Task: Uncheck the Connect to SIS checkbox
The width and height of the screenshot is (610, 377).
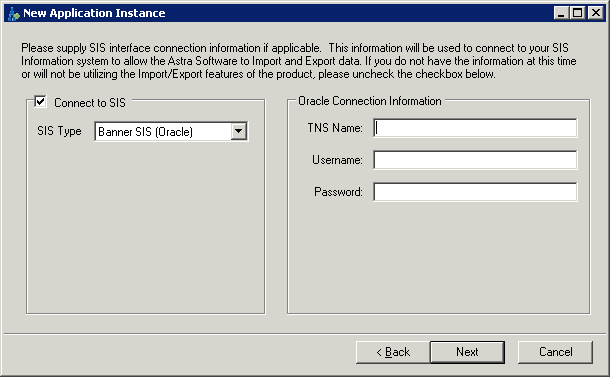Action: point(40,102)
